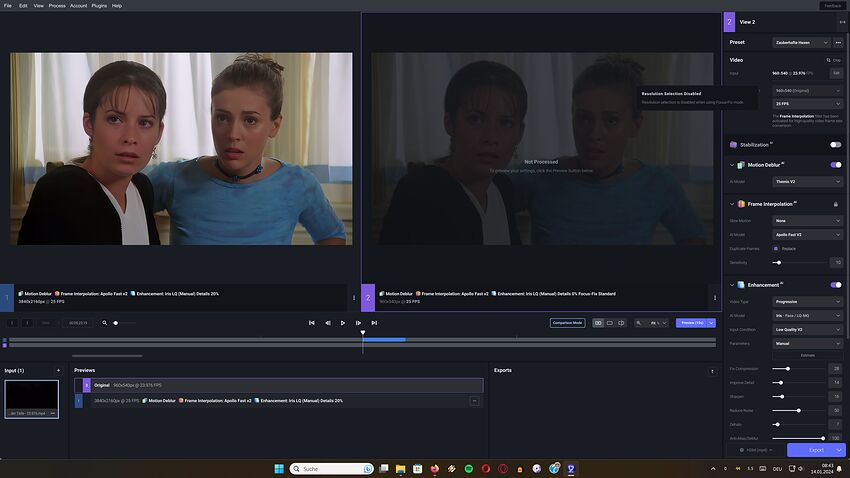Jump to the first frame
Image resolution: width=850 pixels, height=478 pixels.
[x=312, y=323]
